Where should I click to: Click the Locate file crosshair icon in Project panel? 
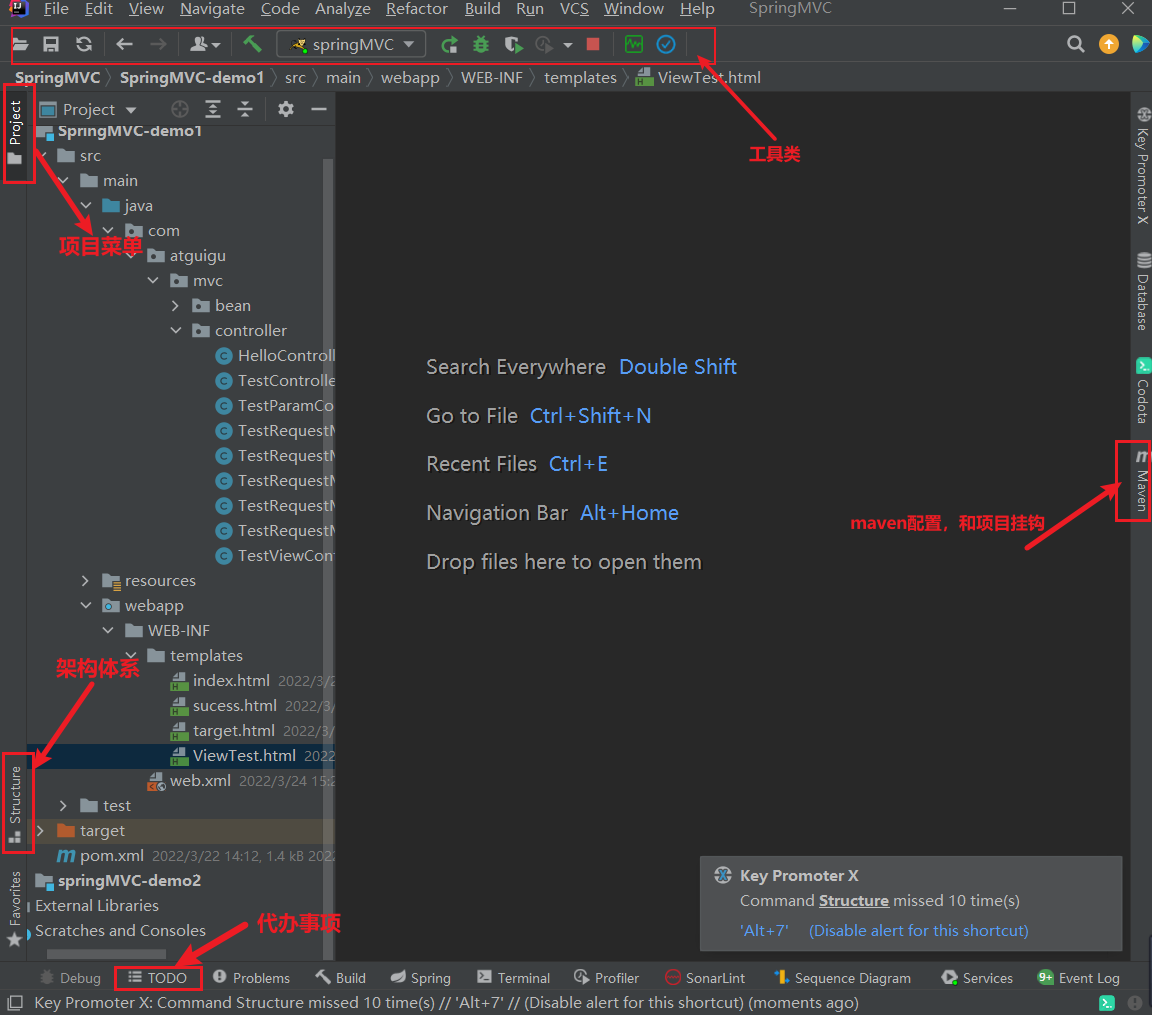(x=179, y=109)
